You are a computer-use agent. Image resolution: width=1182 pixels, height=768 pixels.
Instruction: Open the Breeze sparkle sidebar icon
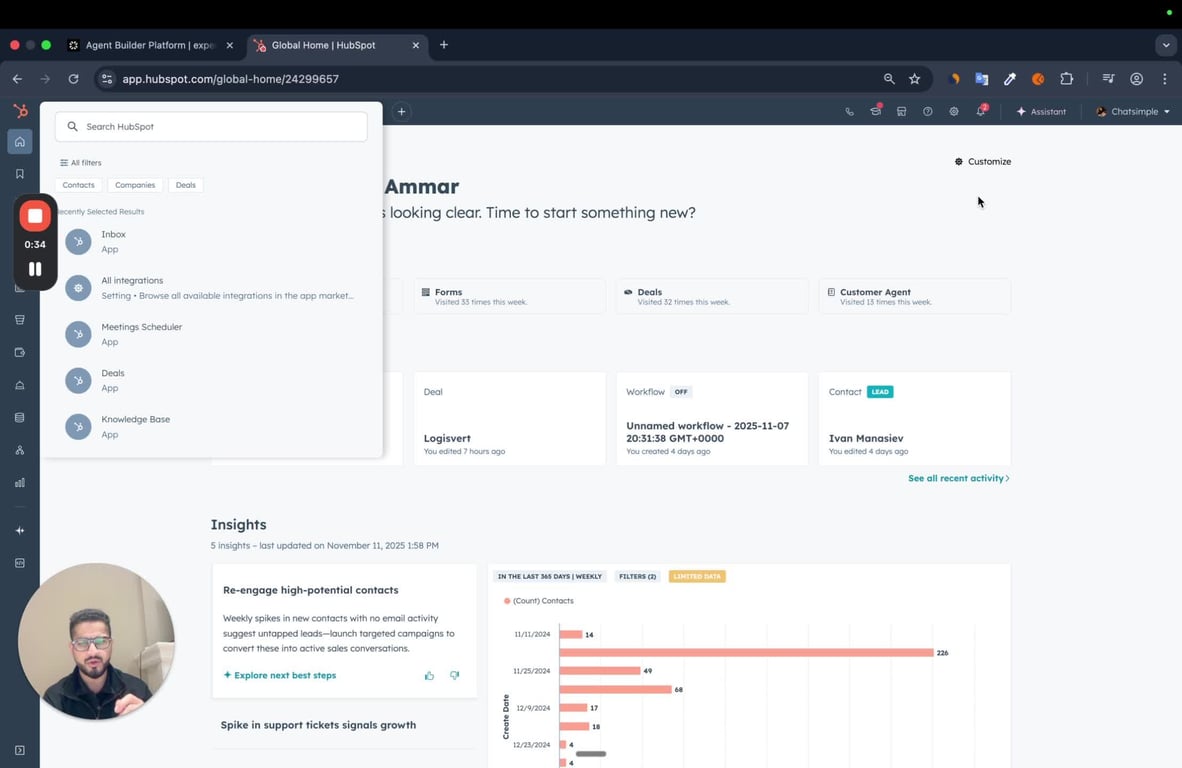click(20, 531)
